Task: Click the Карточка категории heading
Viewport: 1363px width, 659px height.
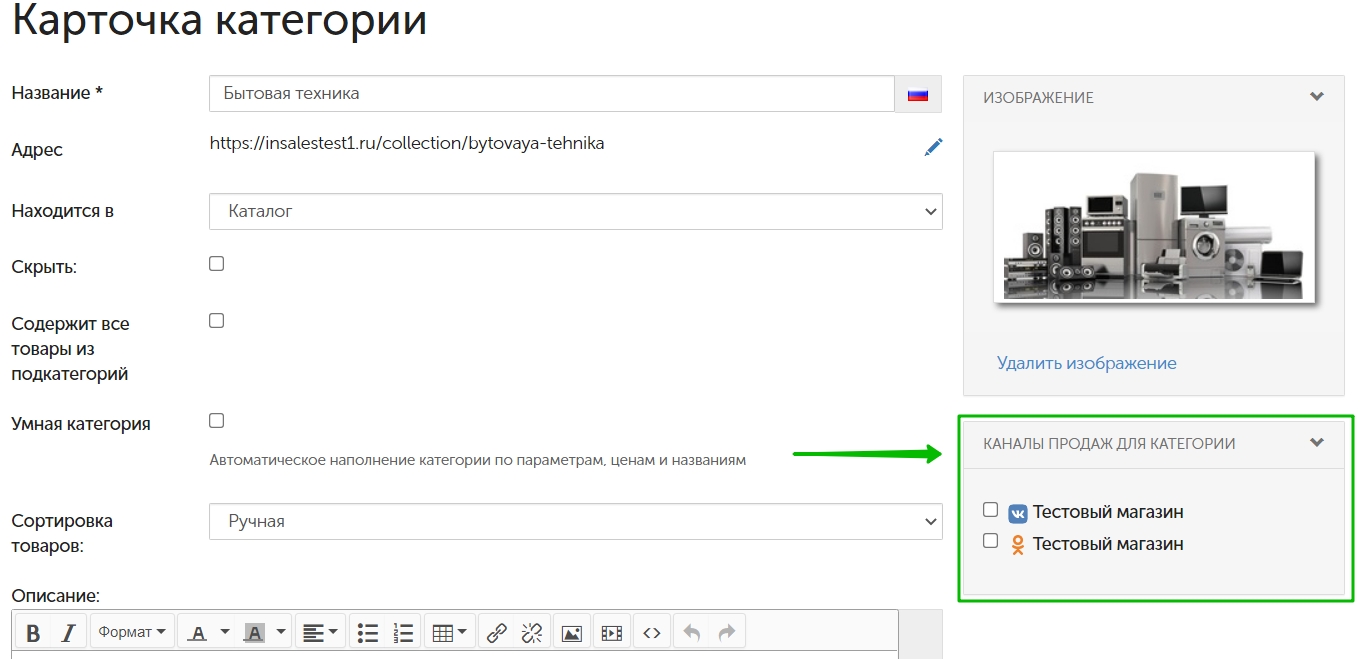Action: click(220, 22)
